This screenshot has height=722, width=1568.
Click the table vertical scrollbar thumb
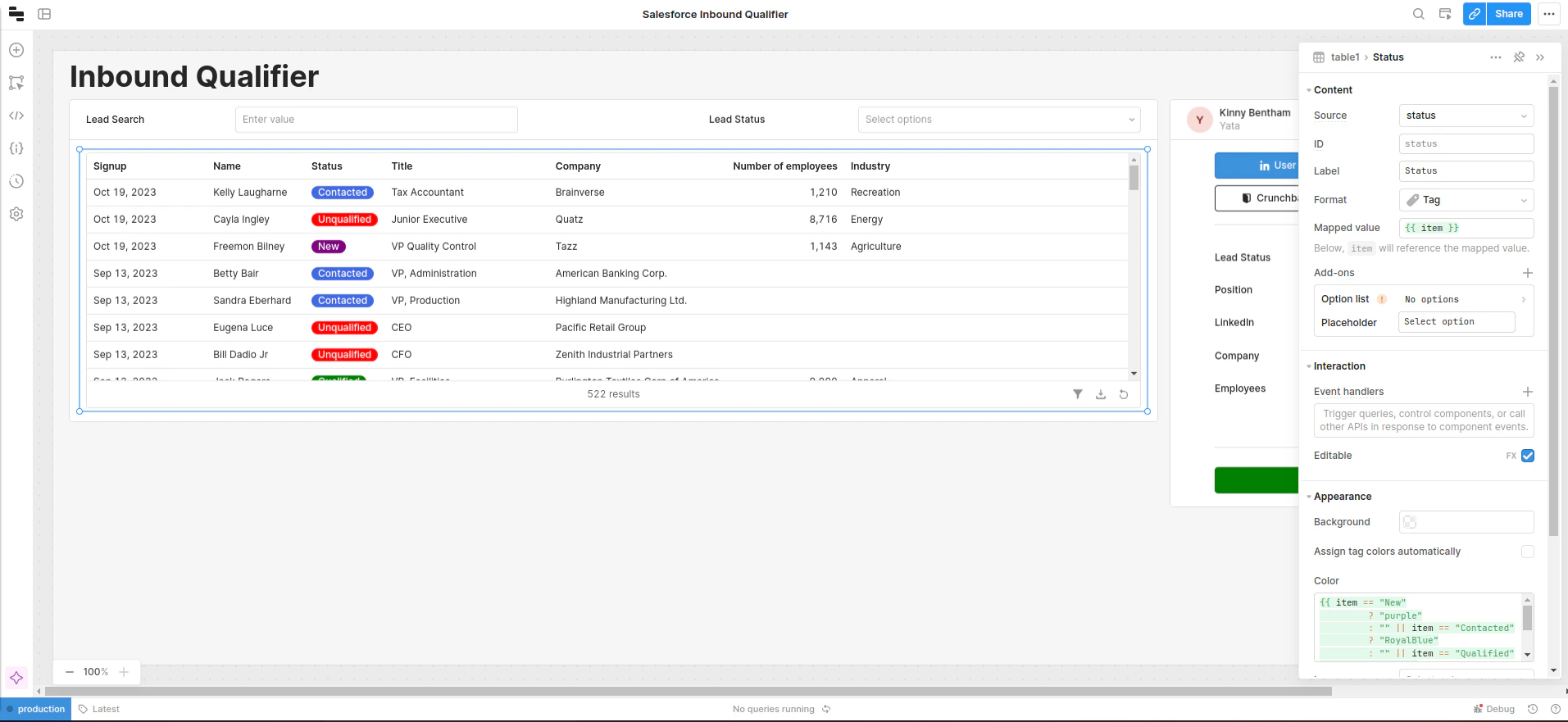click(1134, 178)
